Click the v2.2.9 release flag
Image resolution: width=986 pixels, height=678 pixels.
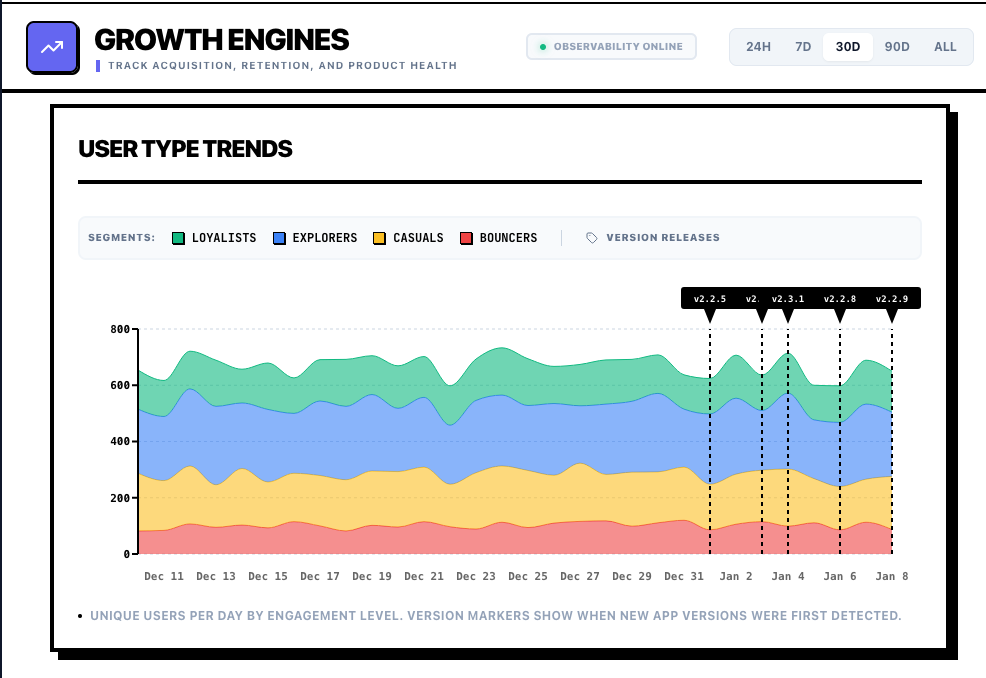point(891,297)
